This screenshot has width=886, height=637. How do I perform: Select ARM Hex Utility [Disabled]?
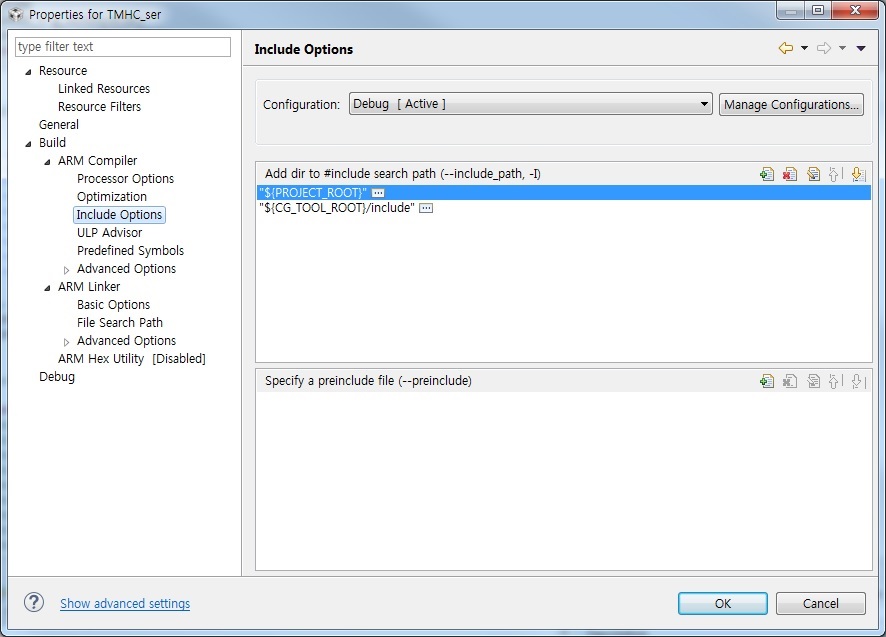point(132,359)
